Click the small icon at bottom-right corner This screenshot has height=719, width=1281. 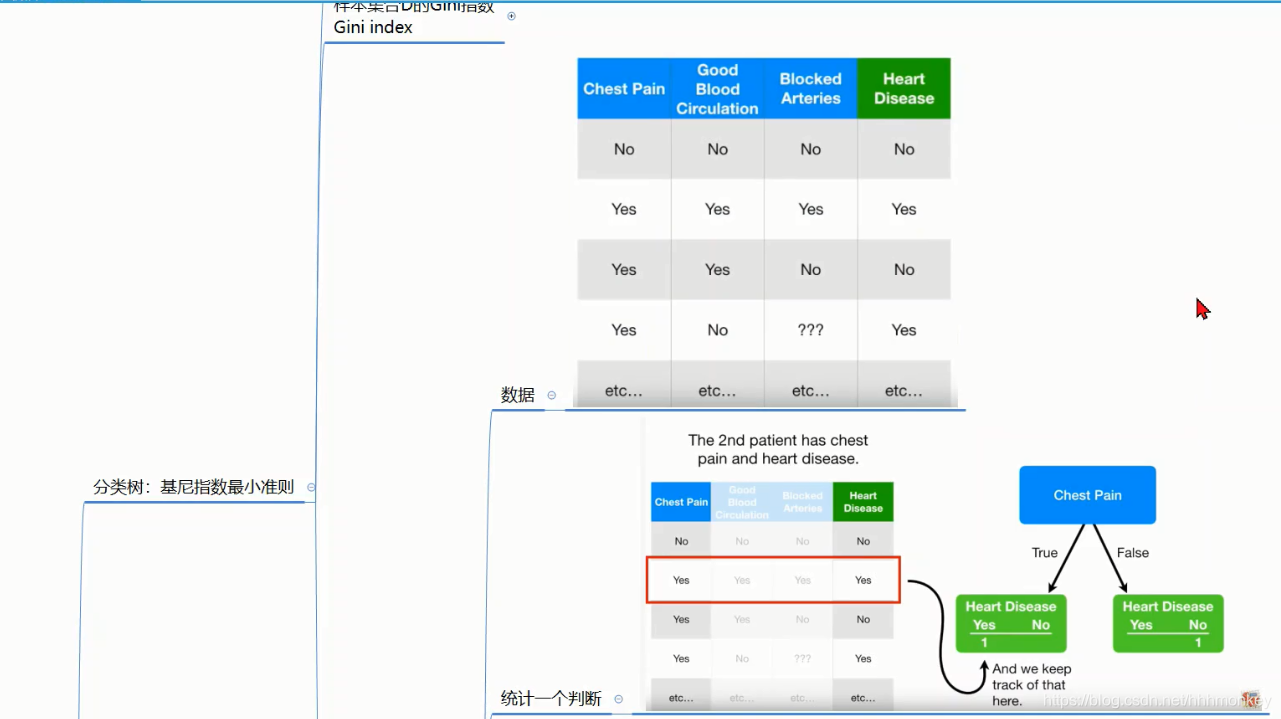(x=1250, y=699)
